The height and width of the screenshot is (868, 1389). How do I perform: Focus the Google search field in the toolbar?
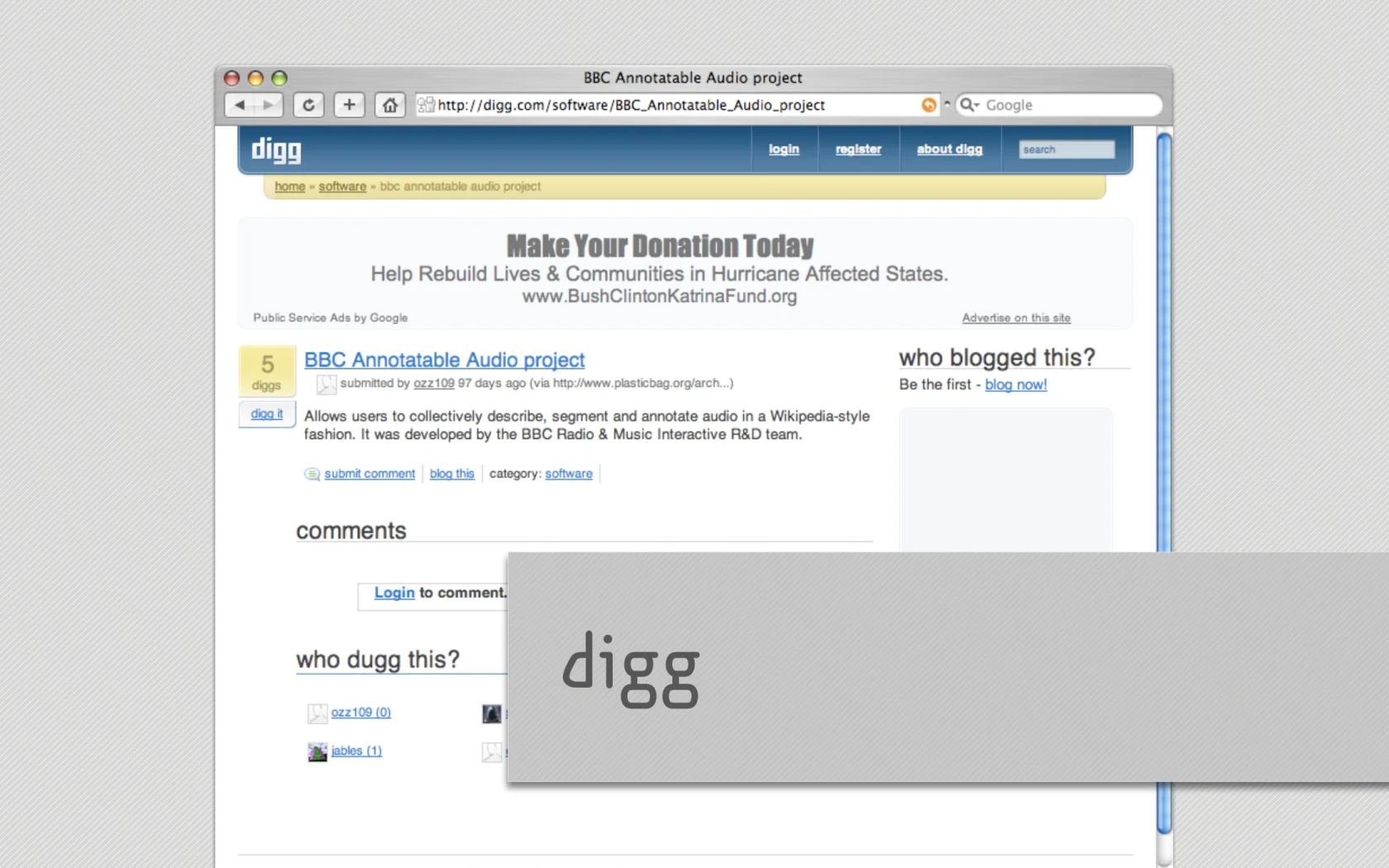(1059, 105)
